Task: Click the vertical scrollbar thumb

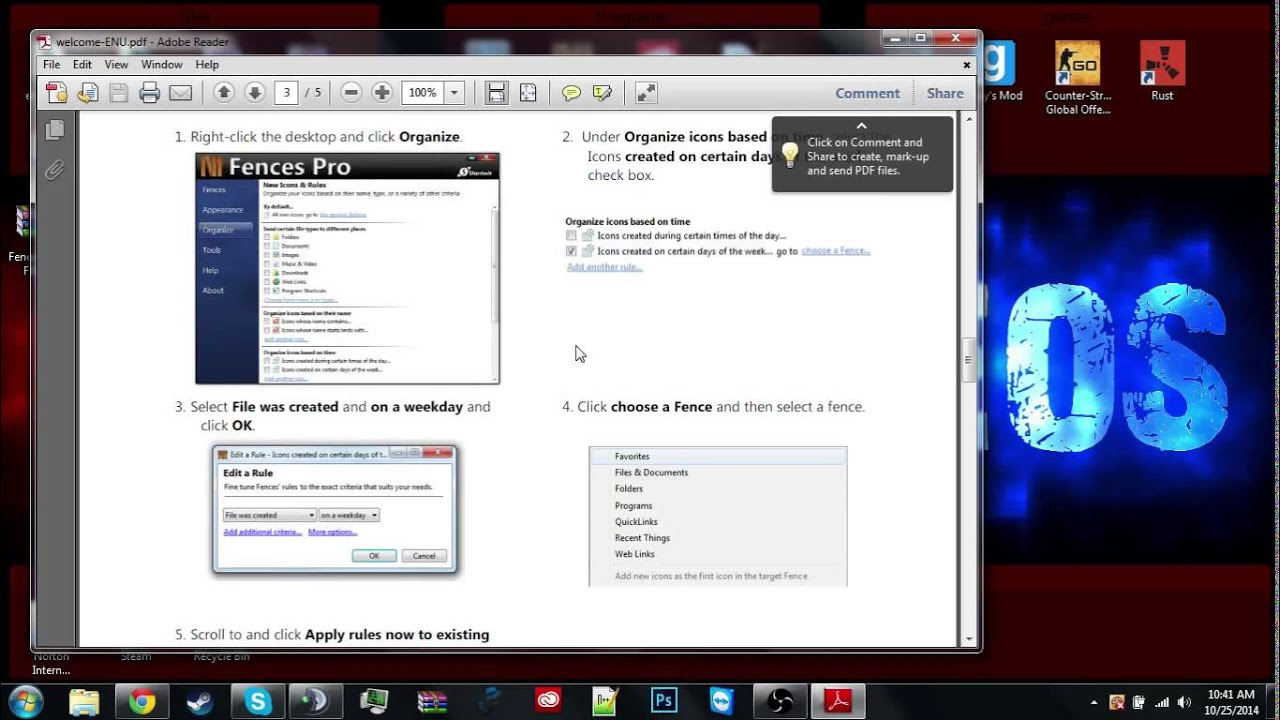Action: (x=969, y=361)
